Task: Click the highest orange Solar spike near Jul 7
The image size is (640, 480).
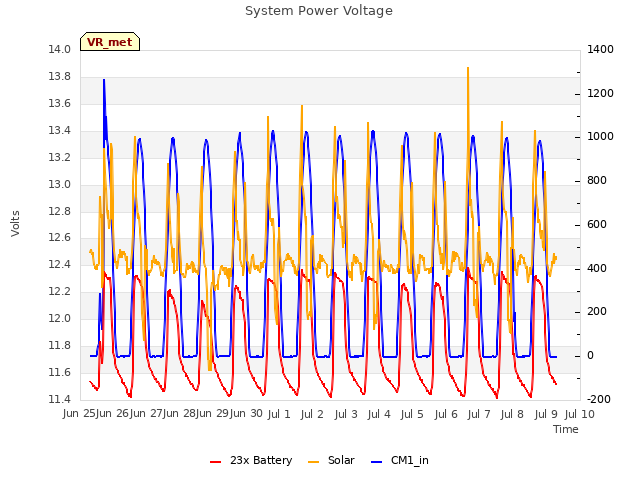Action: click(468, 68)
